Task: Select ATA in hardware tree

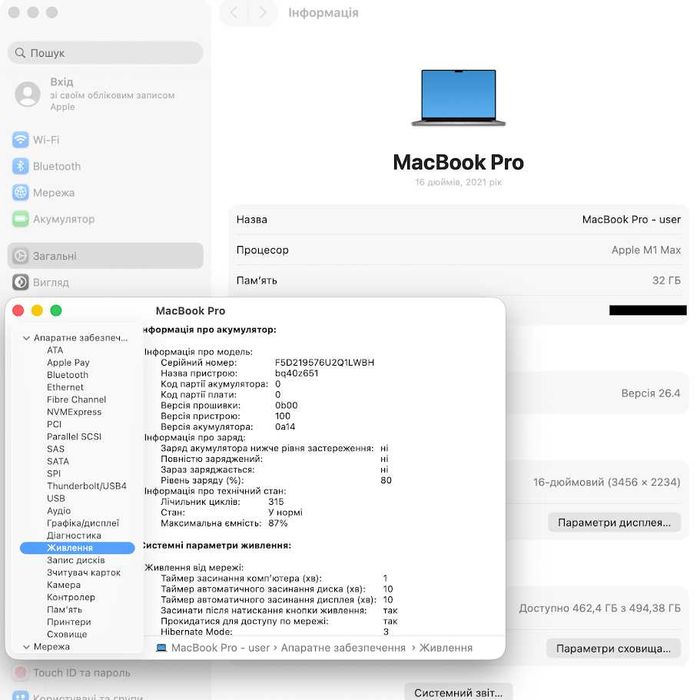Action: coord(55,350)
